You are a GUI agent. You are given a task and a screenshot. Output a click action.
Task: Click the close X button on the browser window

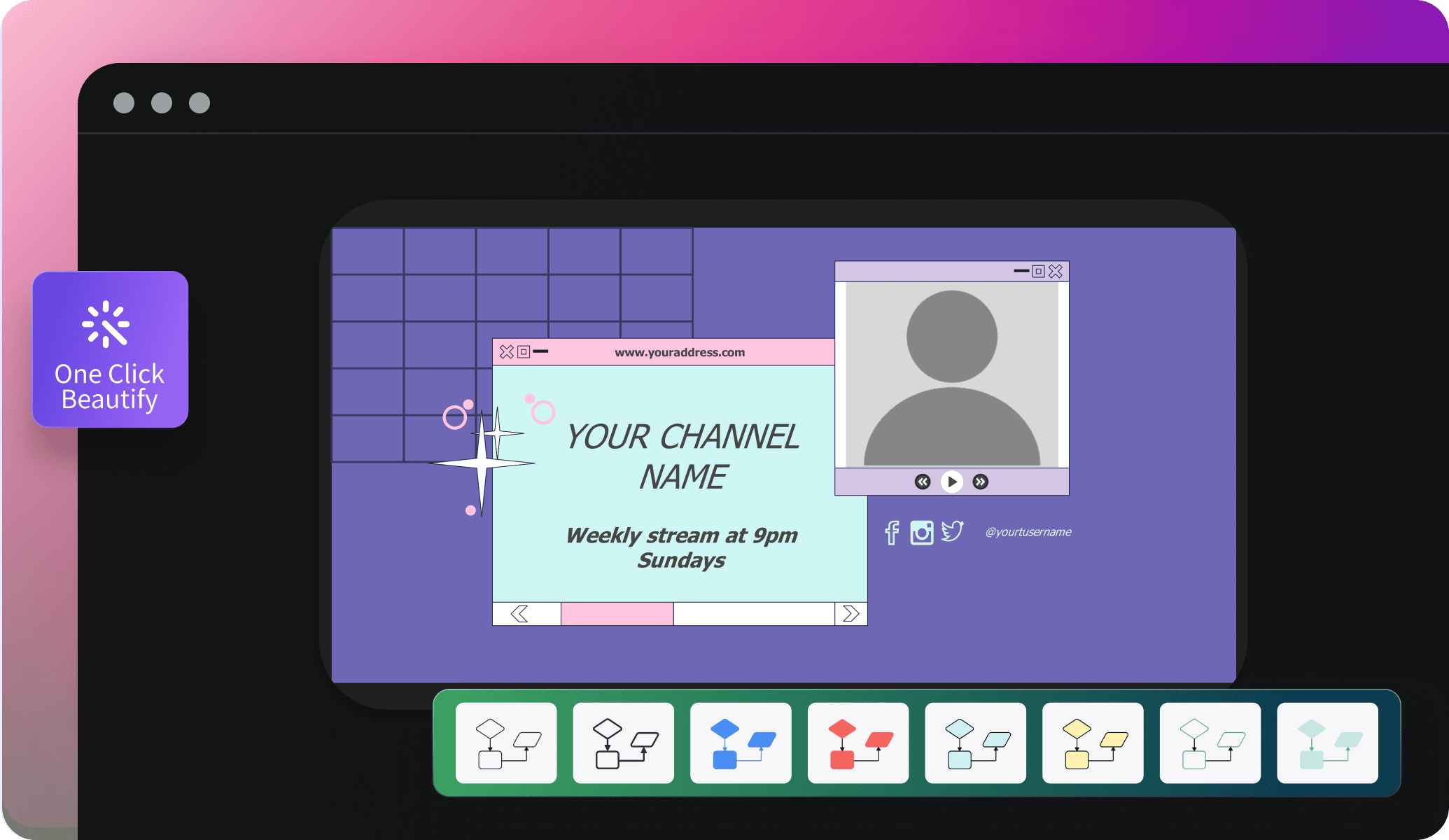tap(507, 351)
